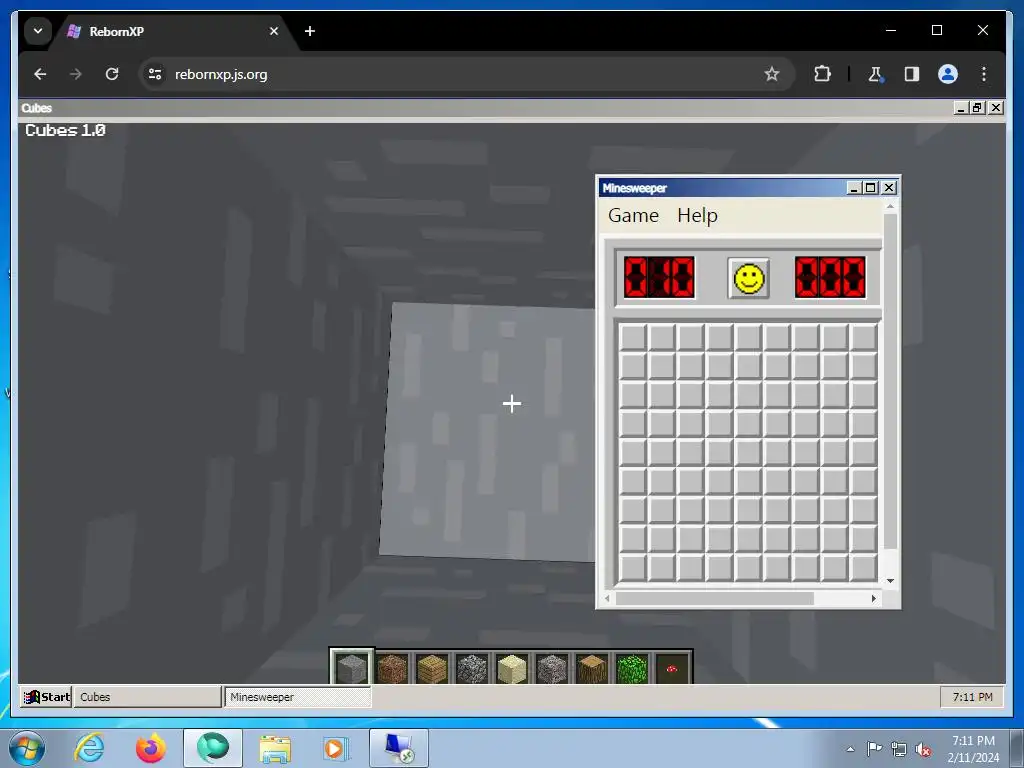The width and height of the screenshot is (1024, 768).
Task: Click the RebornXP Start button
Action: (46, 697)
